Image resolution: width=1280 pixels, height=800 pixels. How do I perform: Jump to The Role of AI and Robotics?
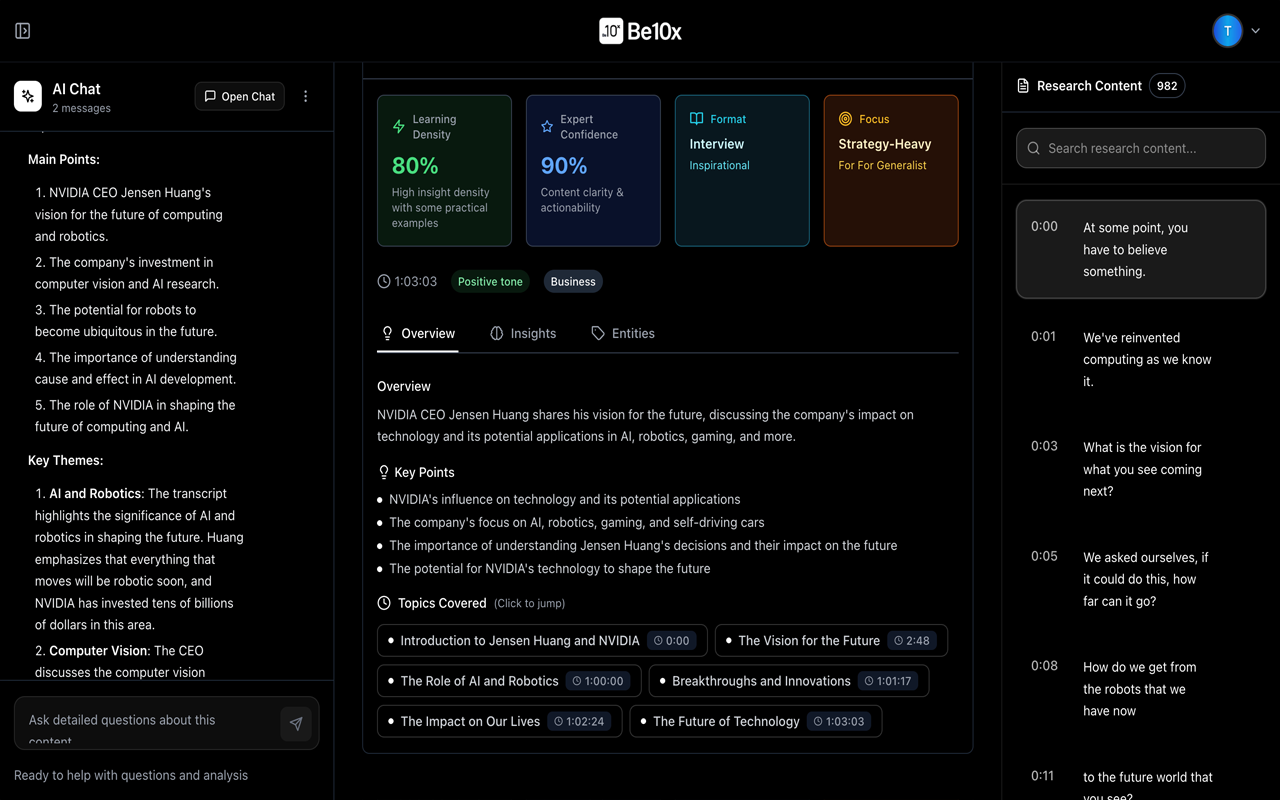tap(509, 681)
